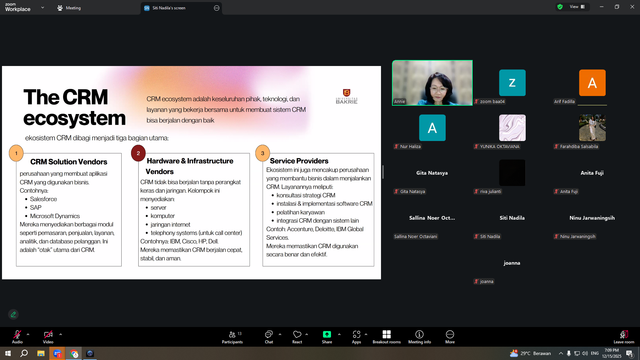This screenshot has width=640, height=360.
Task: Show hidden system tray icons
Action: click(x=561, y=353)
